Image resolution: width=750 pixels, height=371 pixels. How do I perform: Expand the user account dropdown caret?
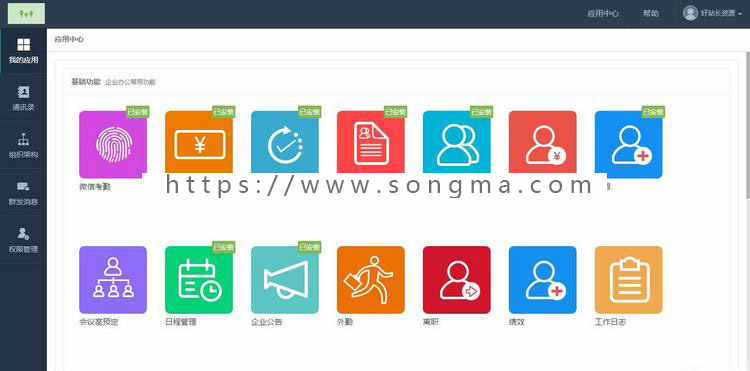click(x=740, y=14)
